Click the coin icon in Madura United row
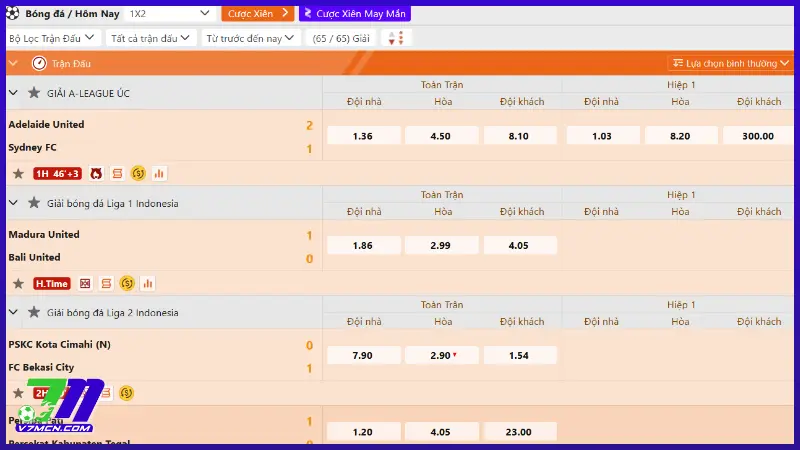The image size is (800, 450). pos(127,283)
